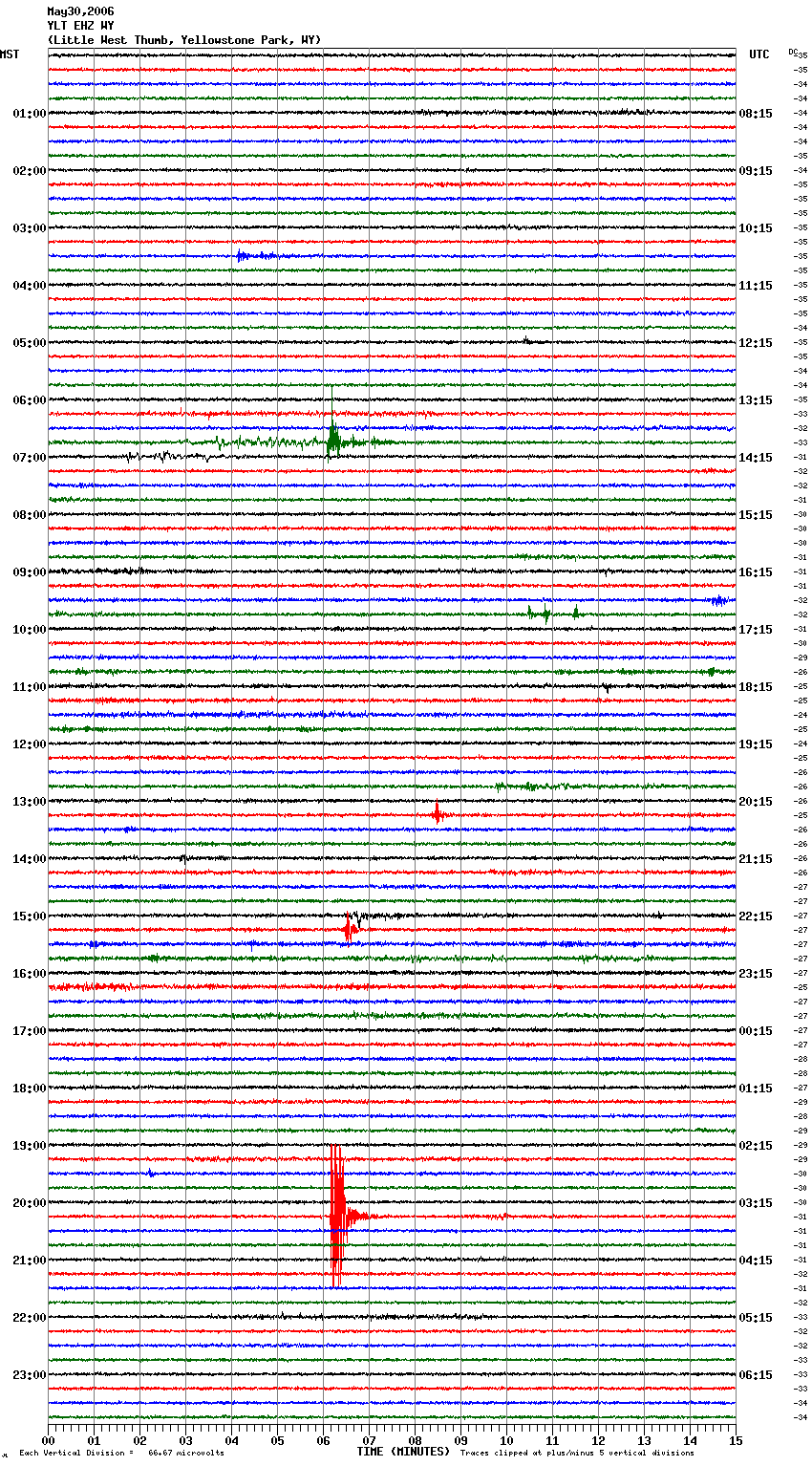The width and height of the screenshot is (812, 1466).
Task: Click the 08:15 UTC row label
Action: tap(756, 114)
